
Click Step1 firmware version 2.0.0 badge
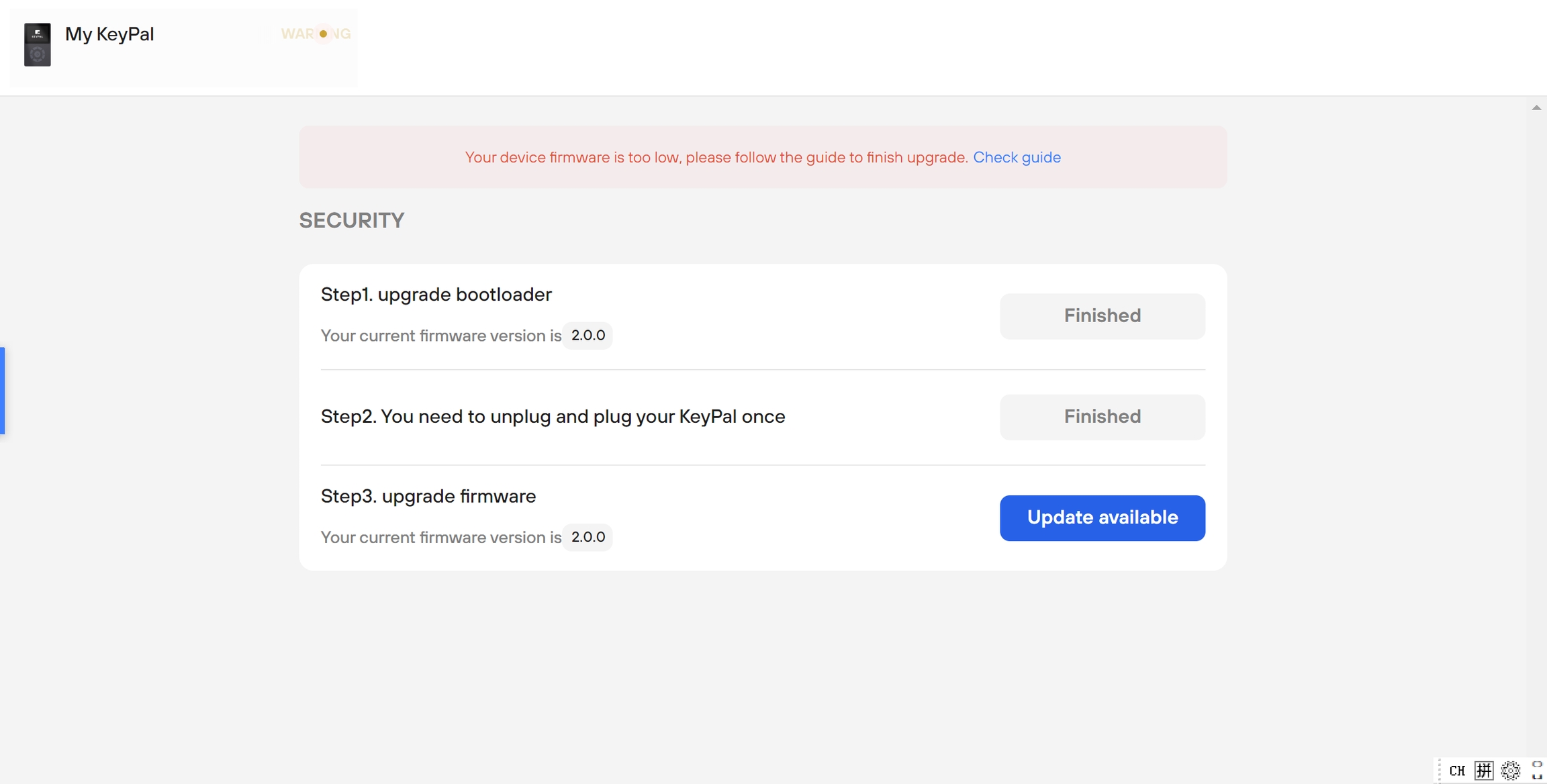[x=588, y=336]
